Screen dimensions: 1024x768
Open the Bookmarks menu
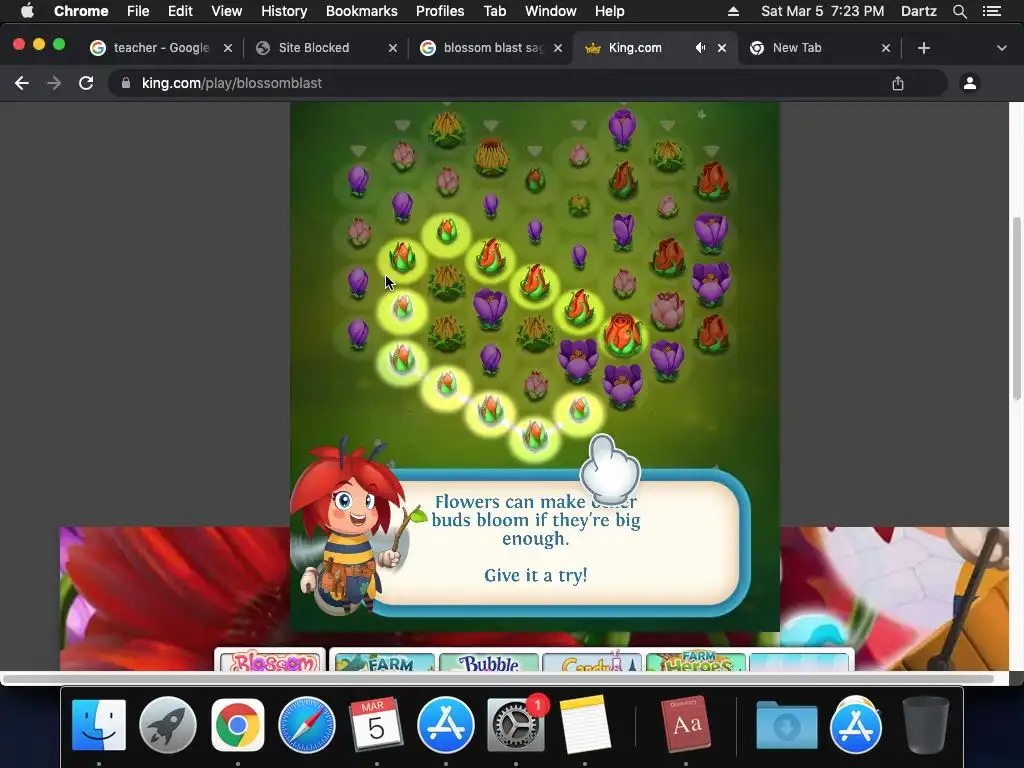point(361,11)
